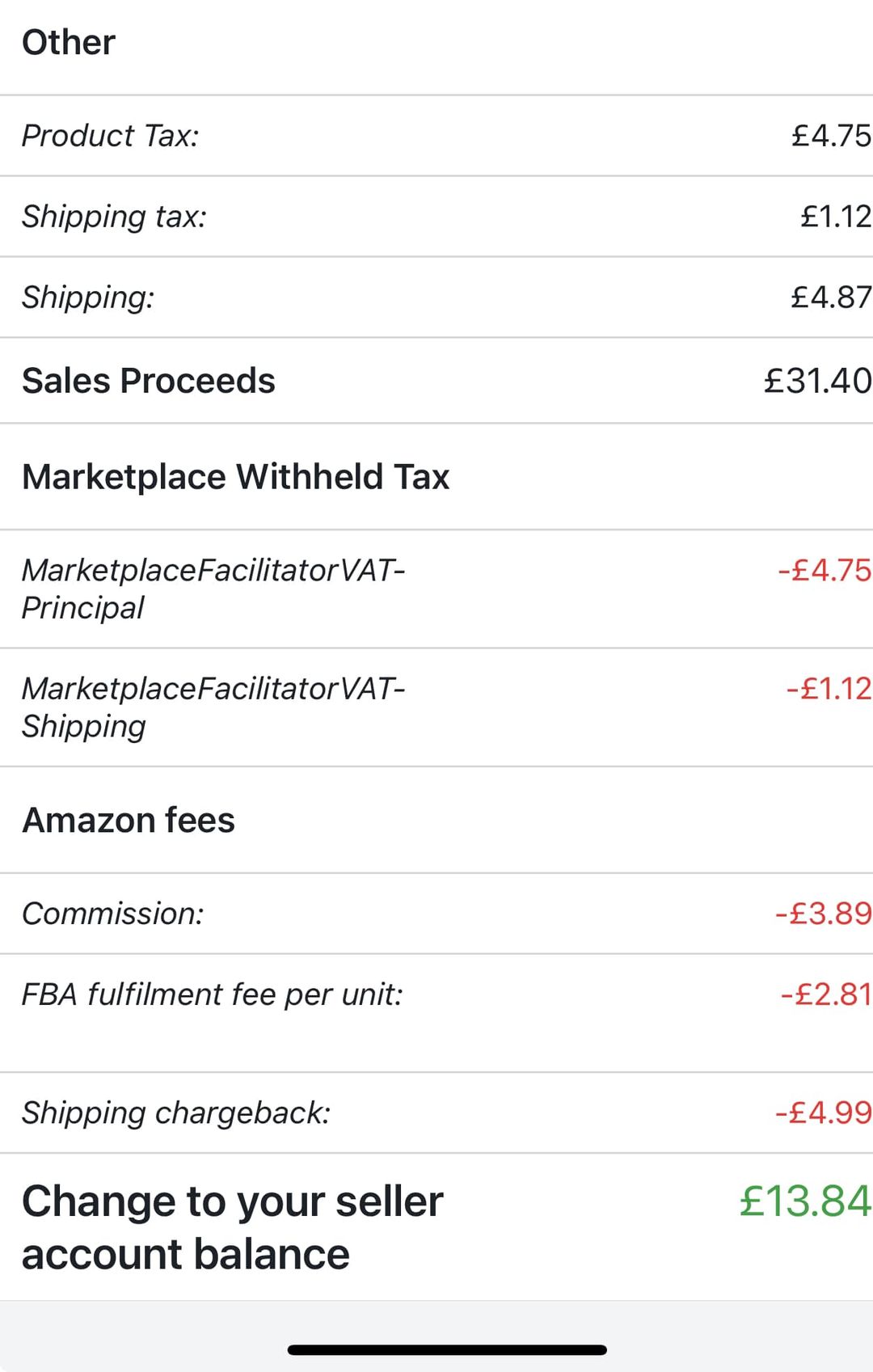Tap the iOS home indicator bar
This screenshot has height=1372, width=873.
click(447, 1349)
